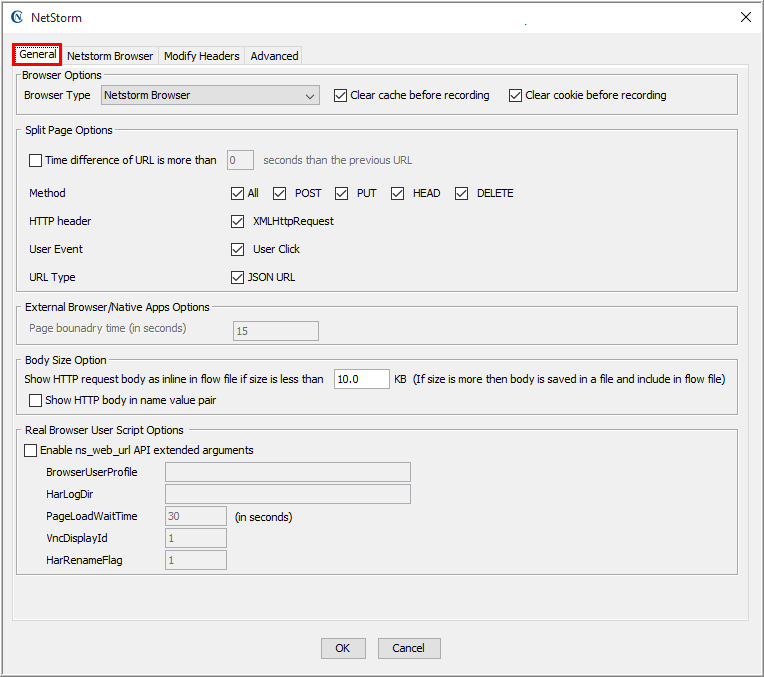This screenshot has height=677, width=764.
Task: Switch to the Advanced tab
Action: 274,56
